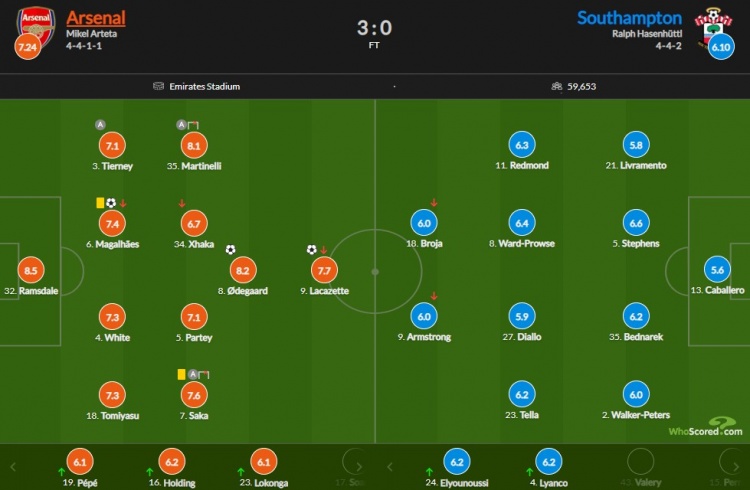Open the WhoScored.com logo link

click(706, 427)
